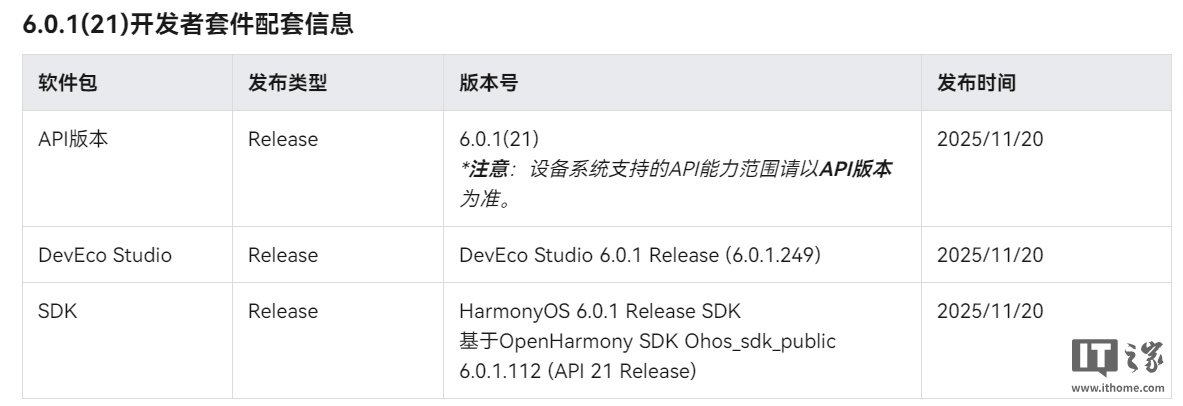Click DevEco Studio 6.0.1 Release (6.0.1.249) text
This screenshot has height=406, width=1183.
(x=640, y=255)
